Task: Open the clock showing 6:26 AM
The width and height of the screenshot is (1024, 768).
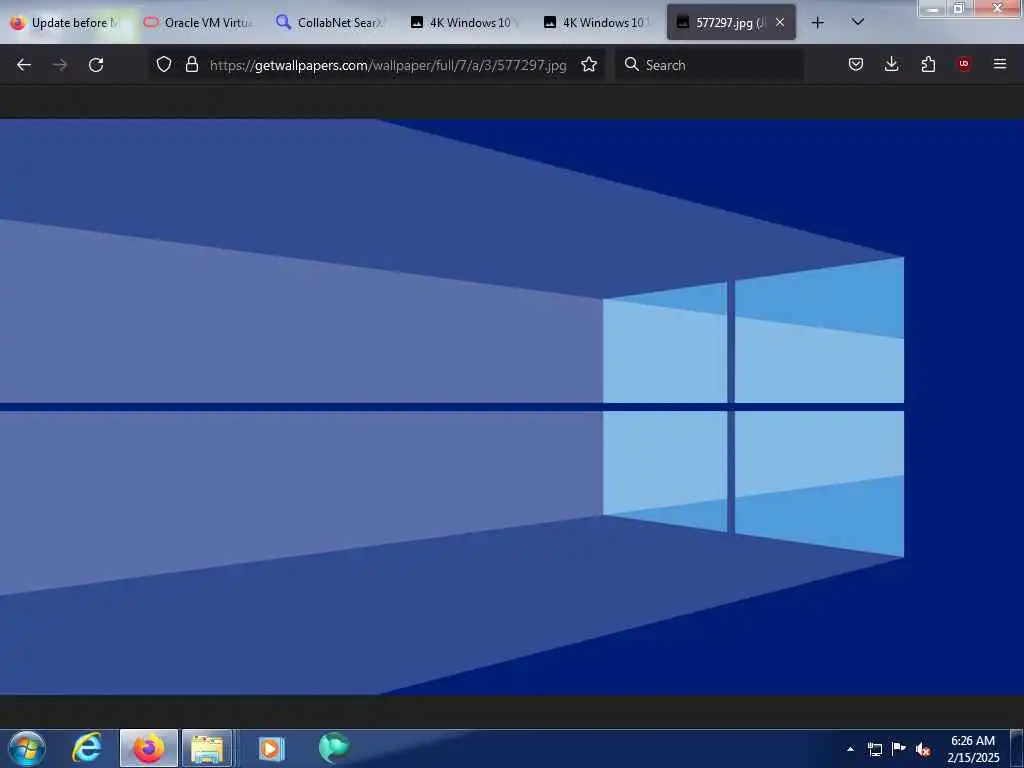Action: (x=973, y=749)
